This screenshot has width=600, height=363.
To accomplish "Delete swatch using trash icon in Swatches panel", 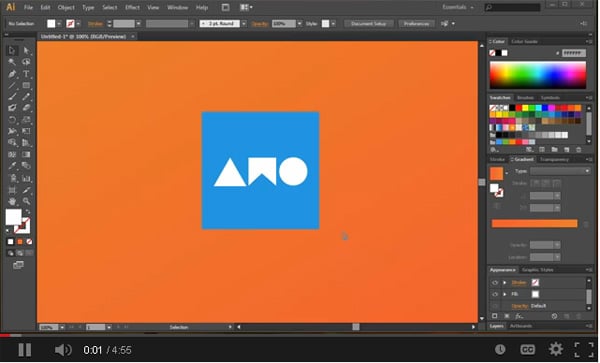I will point(579,150).
